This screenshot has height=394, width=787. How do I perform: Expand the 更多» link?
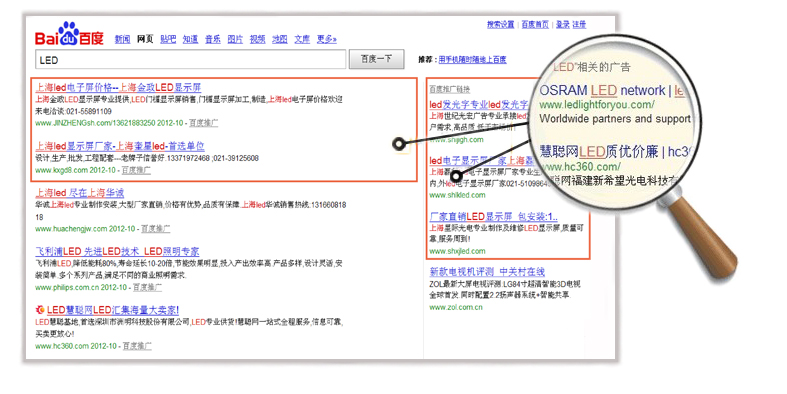tap(327, 39)
